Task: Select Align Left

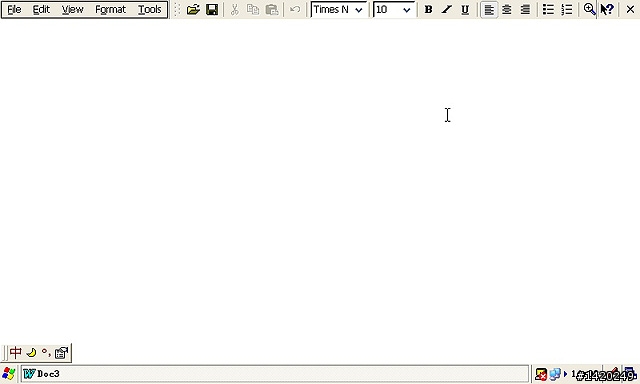Action: (x=489, y=9)
